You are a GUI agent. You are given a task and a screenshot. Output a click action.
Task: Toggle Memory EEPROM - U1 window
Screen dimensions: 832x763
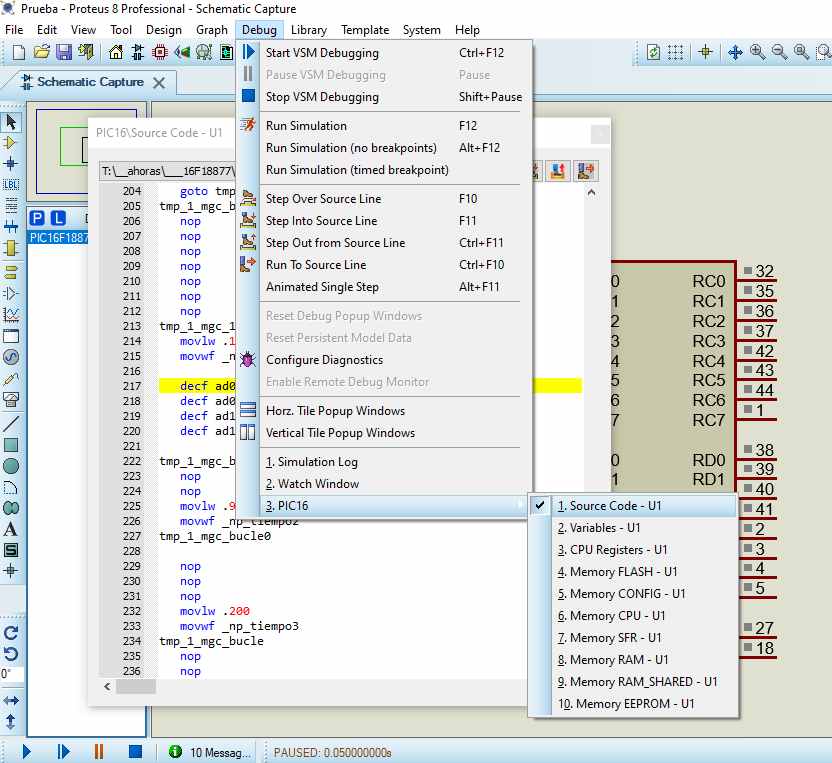(634, 704)
